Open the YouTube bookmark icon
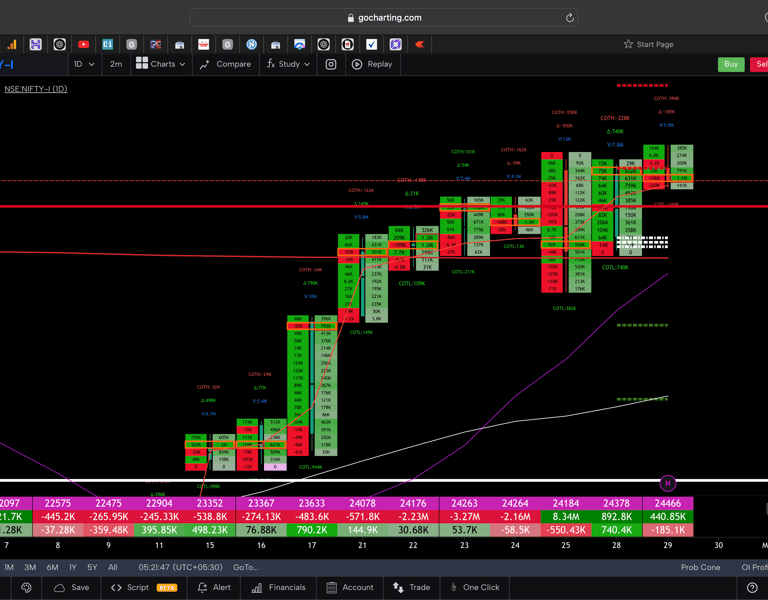The width and height of the screenshot is (768, 600). click(84, 45)
